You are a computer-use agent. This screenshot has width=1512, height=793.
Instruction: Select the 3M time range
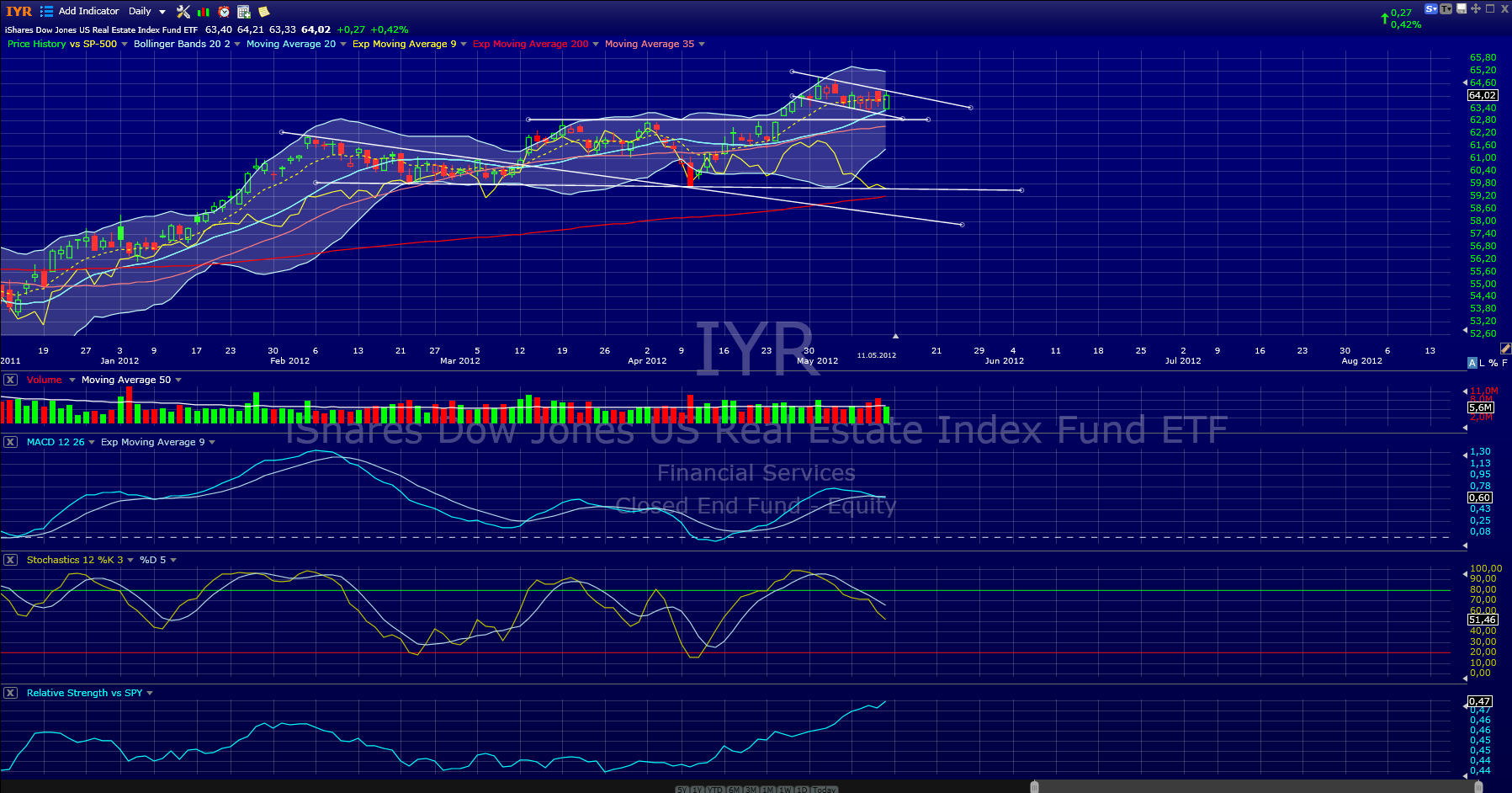(x=751, y=790)
